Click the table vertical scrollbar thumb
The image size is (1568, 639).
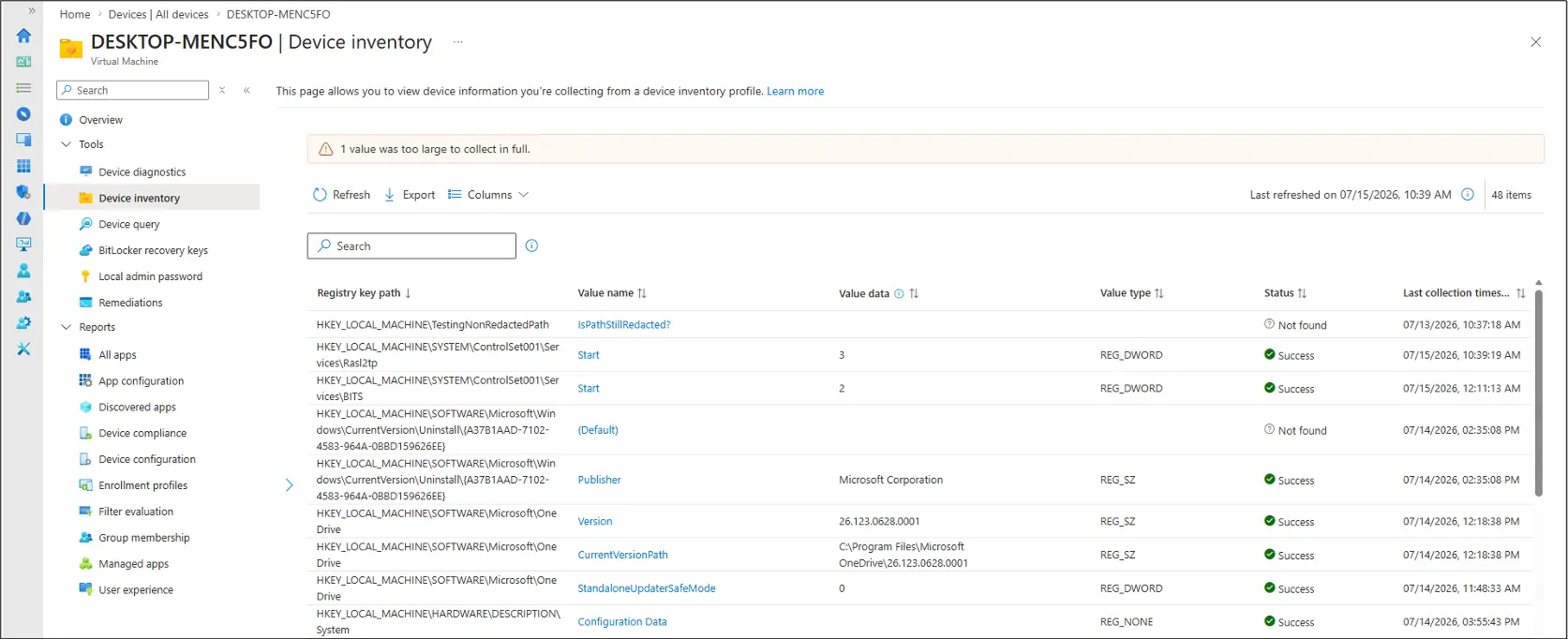1538,394
